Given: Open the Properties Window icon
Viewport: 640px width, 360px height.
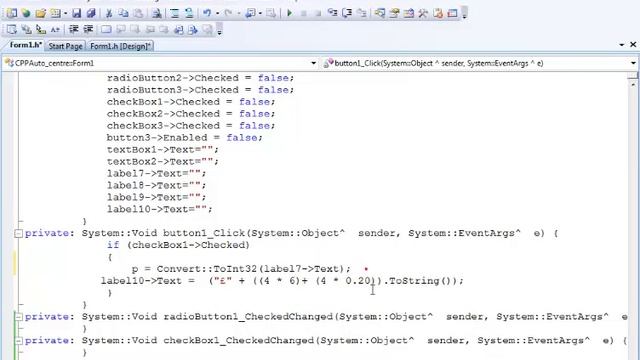Looking at the screenshot, I should pyautogui.click(x=394, y=13).
